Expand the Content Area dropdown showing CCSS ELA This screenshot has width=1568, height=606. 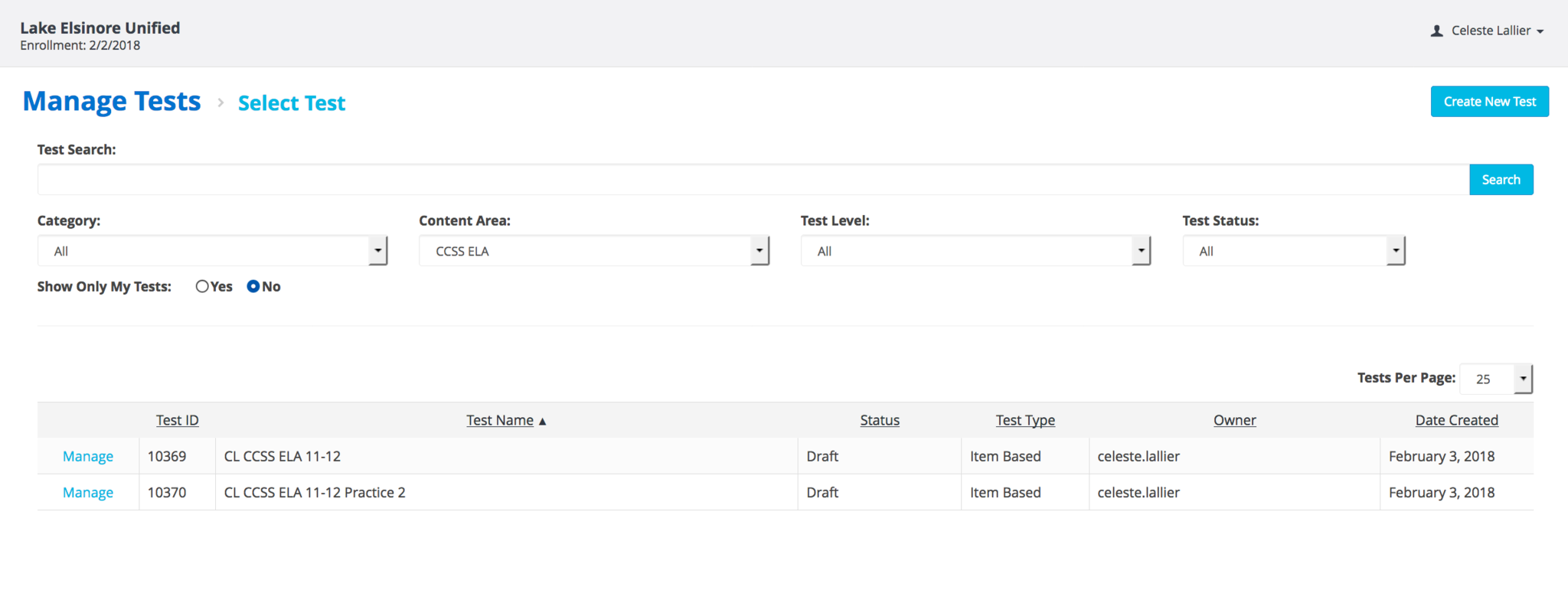[593, 251]
